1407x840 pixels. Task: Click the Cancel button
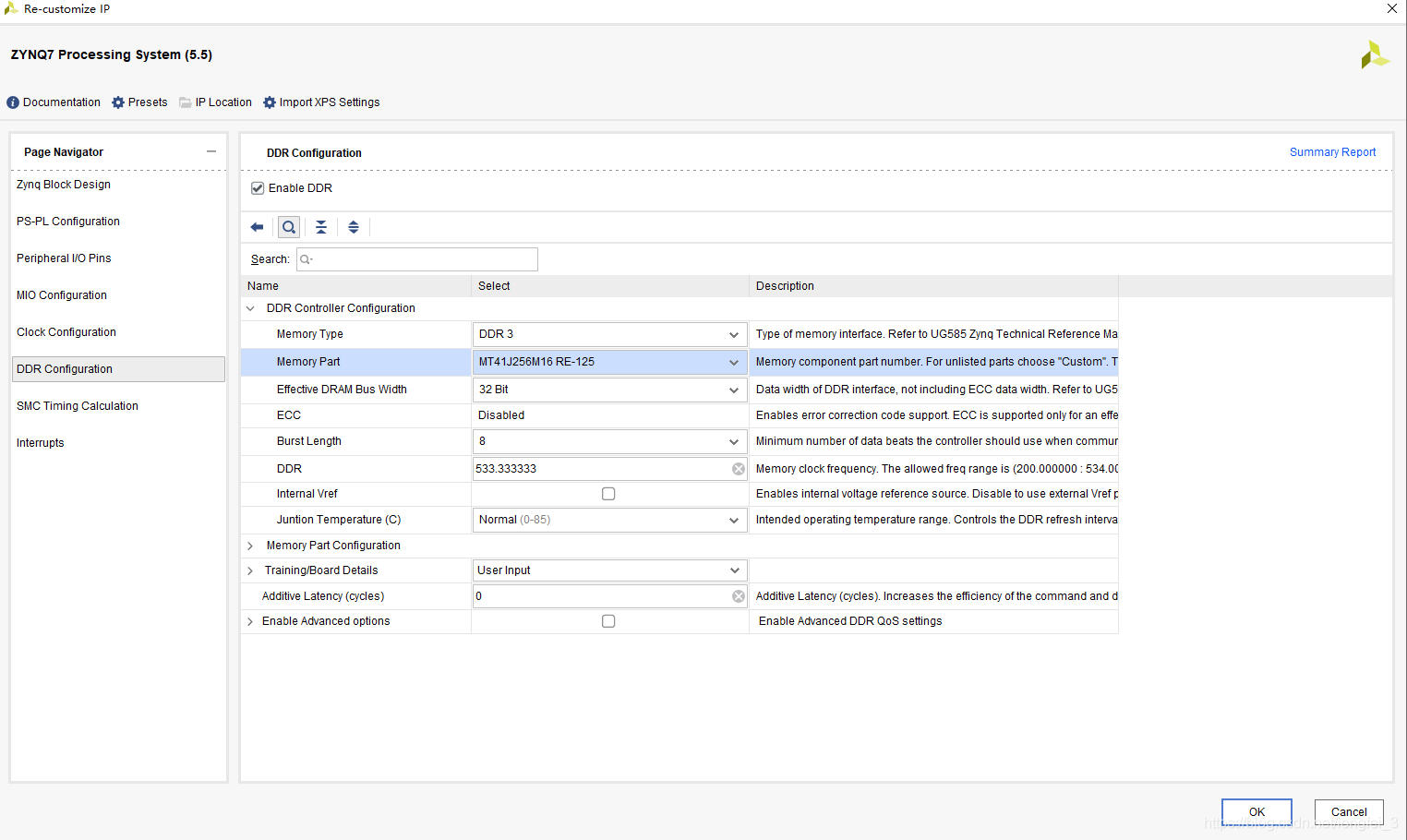click(1349, 812)
